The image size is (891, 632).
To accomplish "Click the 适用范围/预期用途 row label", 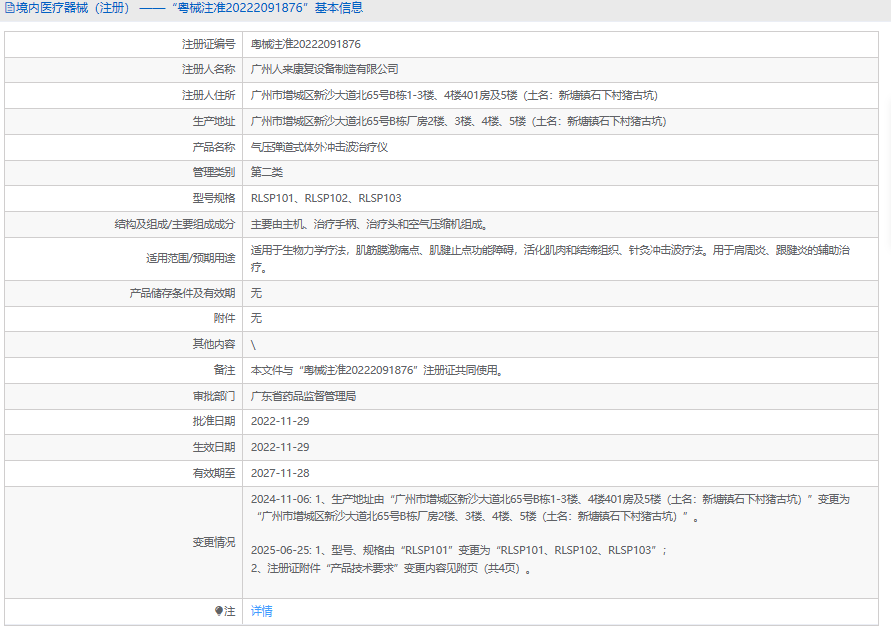I will 190,259.
